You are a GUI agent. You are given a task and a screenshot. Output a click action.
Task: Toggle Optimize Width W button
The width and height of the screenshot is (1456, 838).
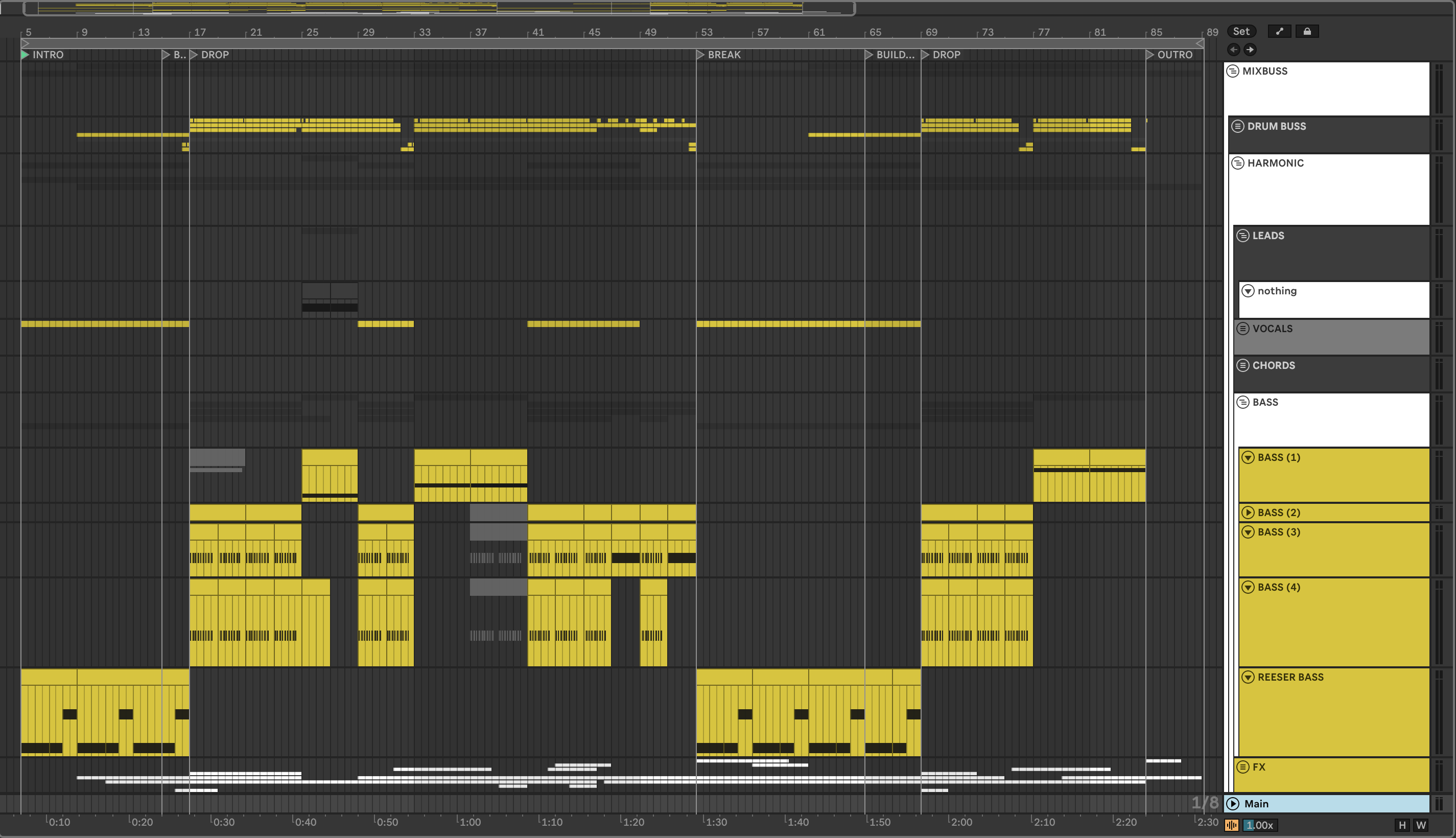point(1421,825)
